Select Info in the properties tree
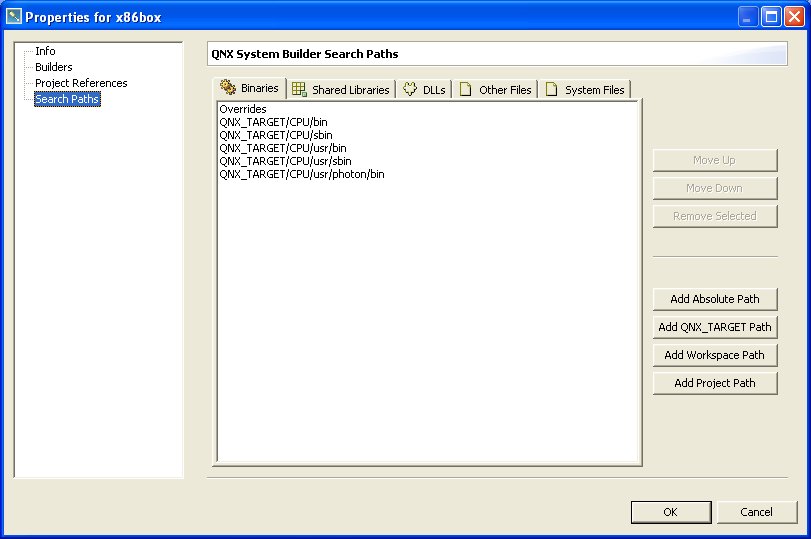Screen dimensions: 811x539 [45, 51]
